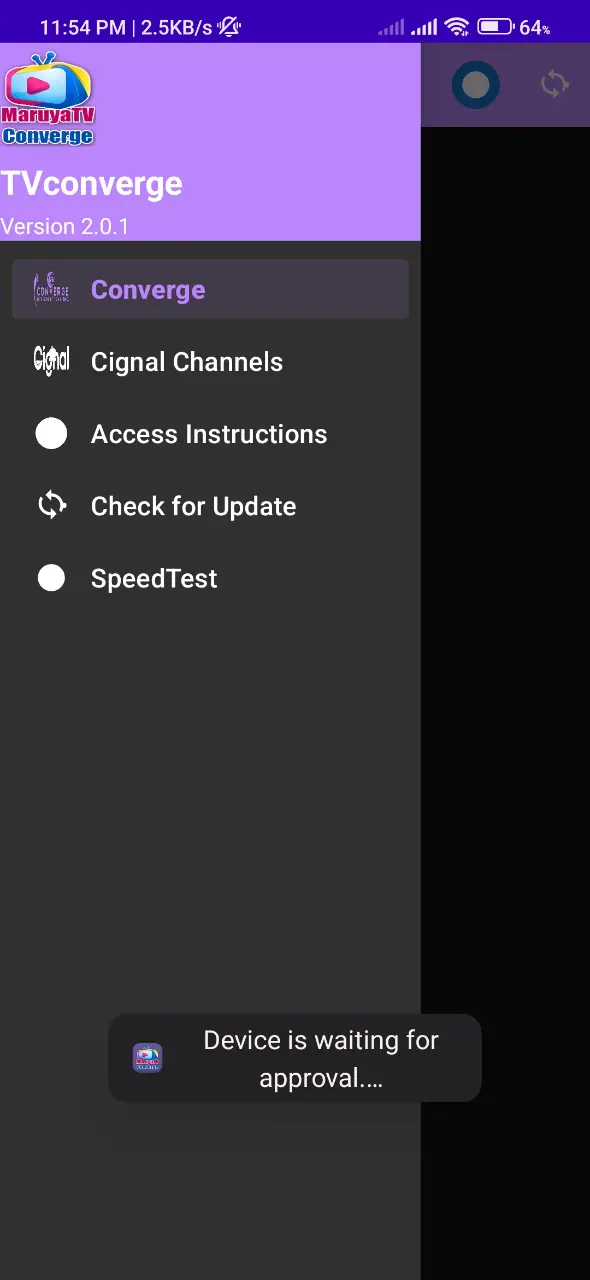The image size is (590, 1280).
Task: Tap the Version 2.0.1 label
Action: tap(65, 227)
